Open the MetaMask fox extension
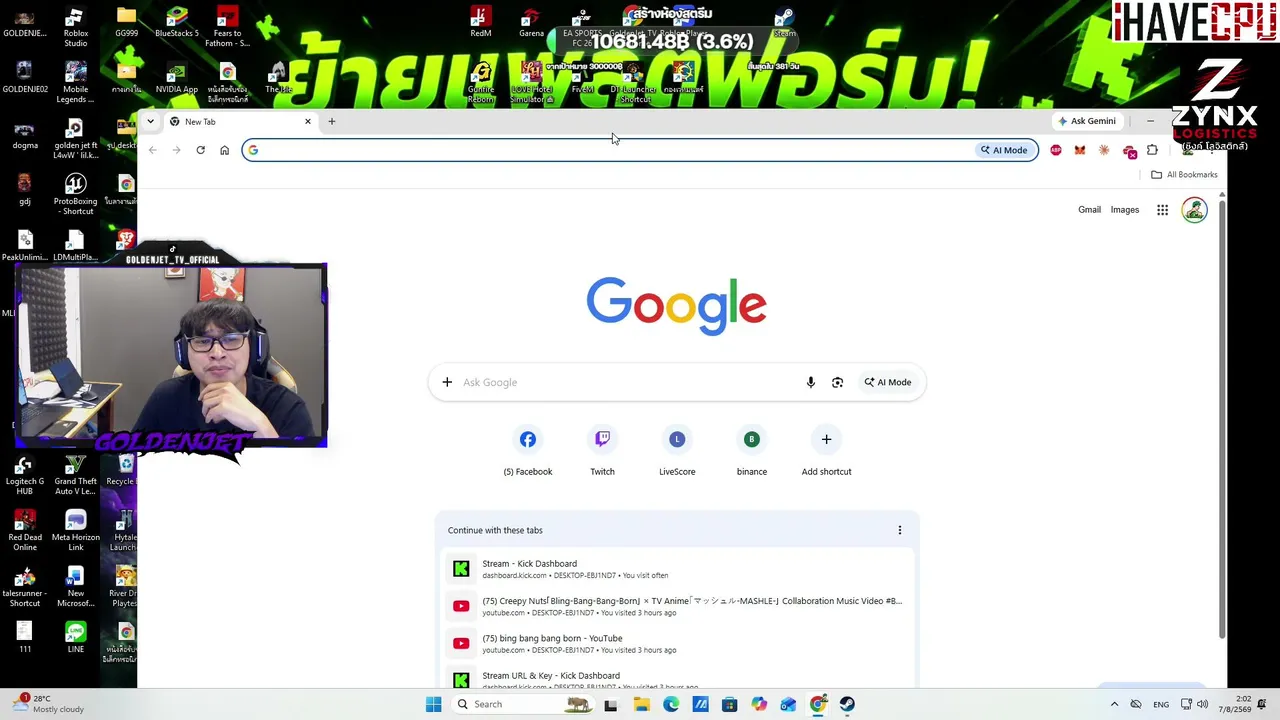This screenshot has width=1280, height=720. pos(1080,150)
